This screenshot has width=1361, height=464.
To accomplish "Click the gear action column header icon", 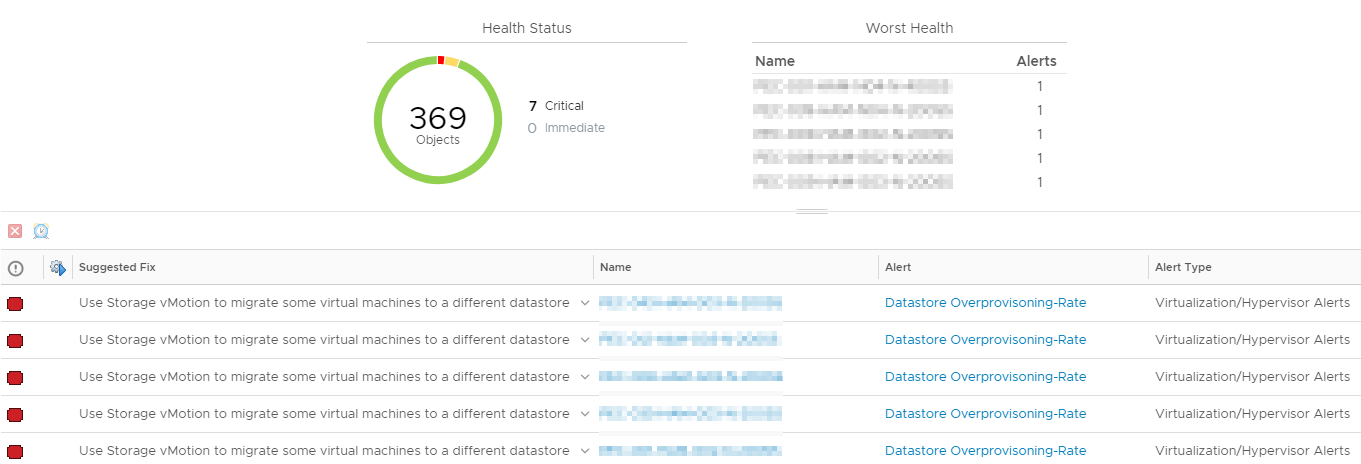I will coord(58,268).
